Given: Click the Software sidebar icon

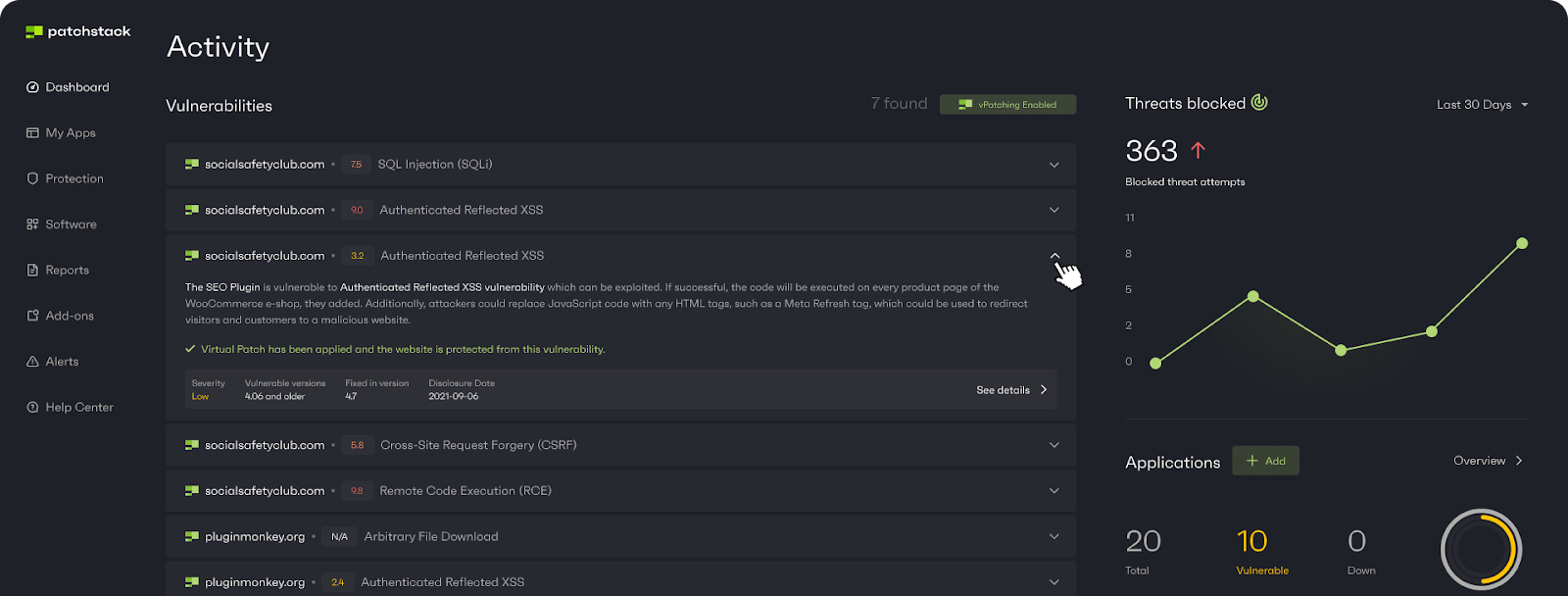Looking at the screenshot, I should [x=32, y=224].
